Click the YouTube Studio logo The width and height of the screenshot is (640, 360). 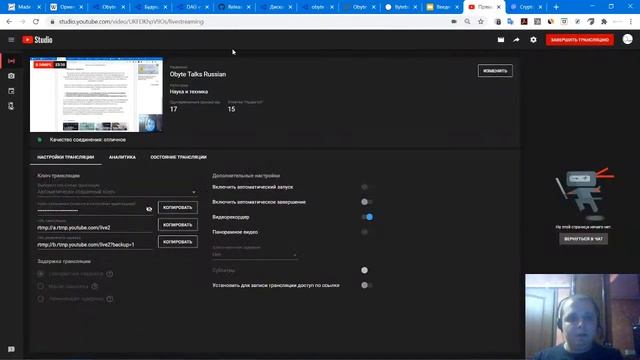pos(38,40)
